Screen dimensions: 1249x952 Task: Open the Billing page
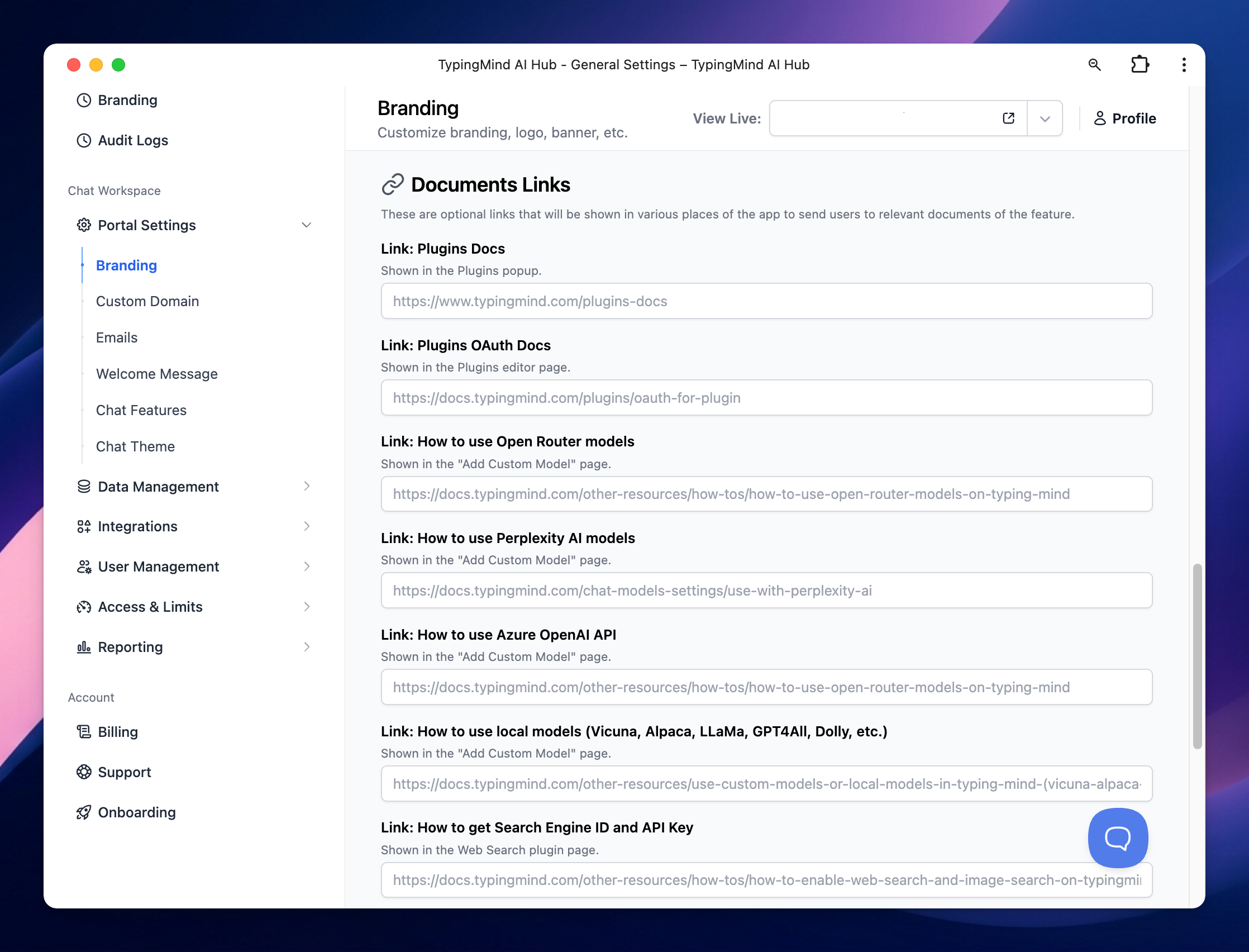[x=118, y=732]
